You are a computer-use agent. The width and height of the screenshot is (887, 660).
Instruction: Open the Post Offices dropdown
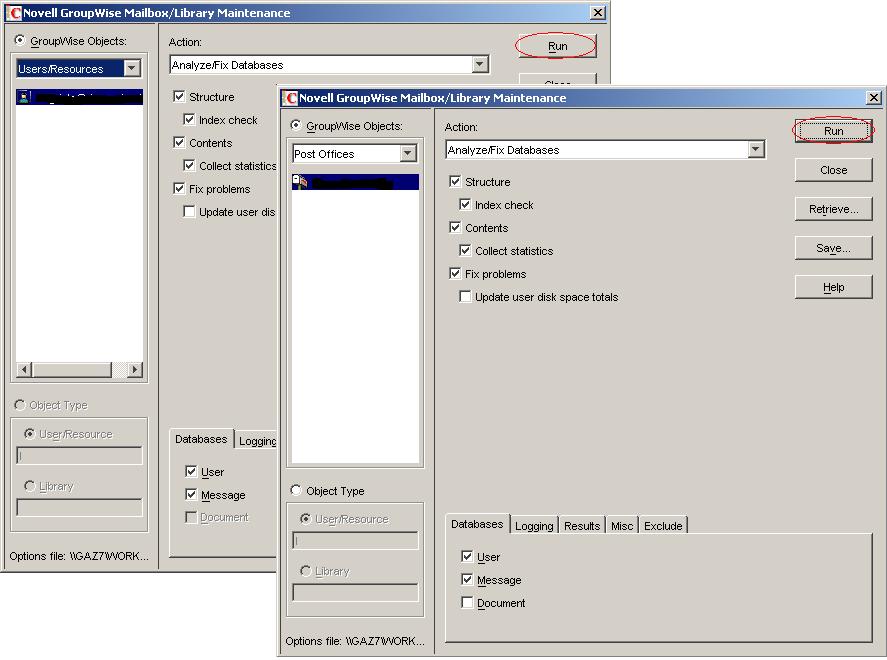(408, 153)
